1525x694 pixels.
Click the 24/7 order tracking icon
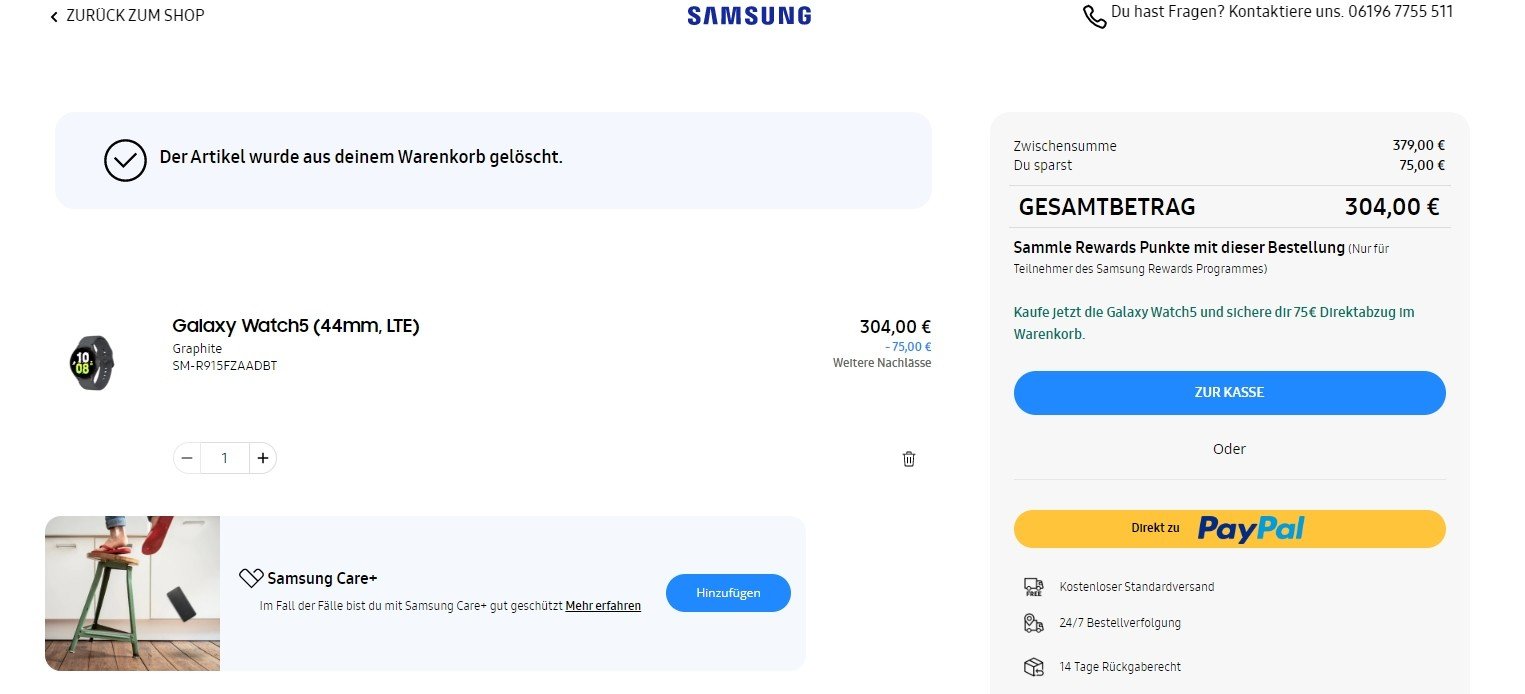pos(1034,623)
